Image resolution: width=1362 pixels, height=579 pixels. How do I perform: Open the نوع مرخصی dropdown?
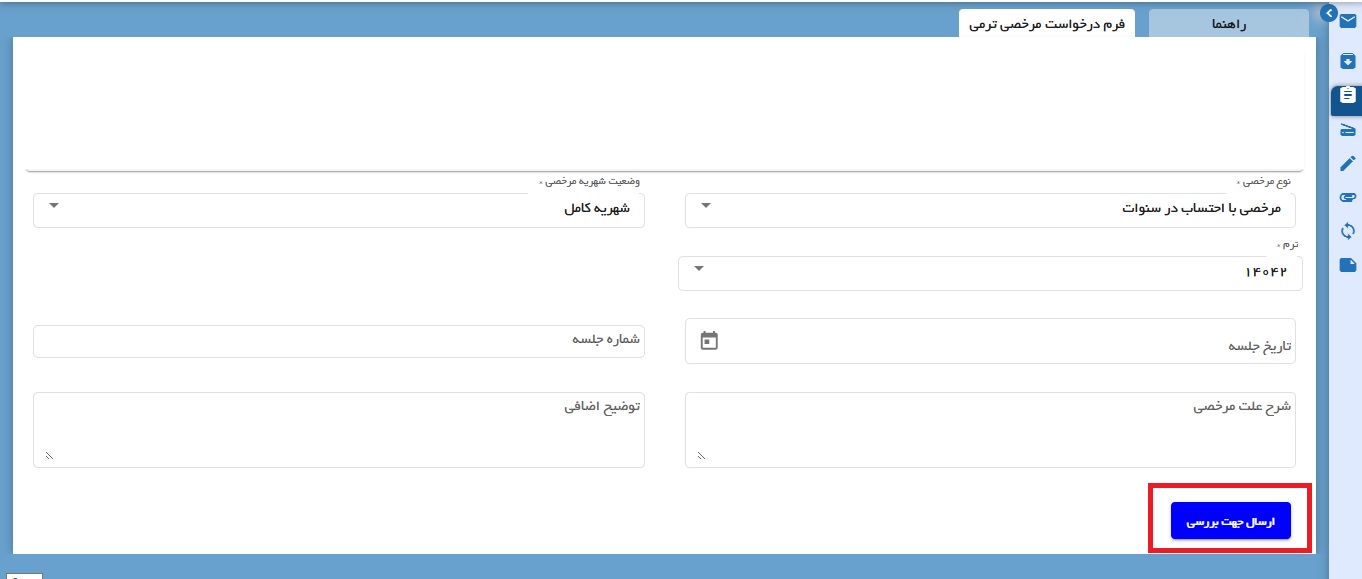click(x=990, y=210)
